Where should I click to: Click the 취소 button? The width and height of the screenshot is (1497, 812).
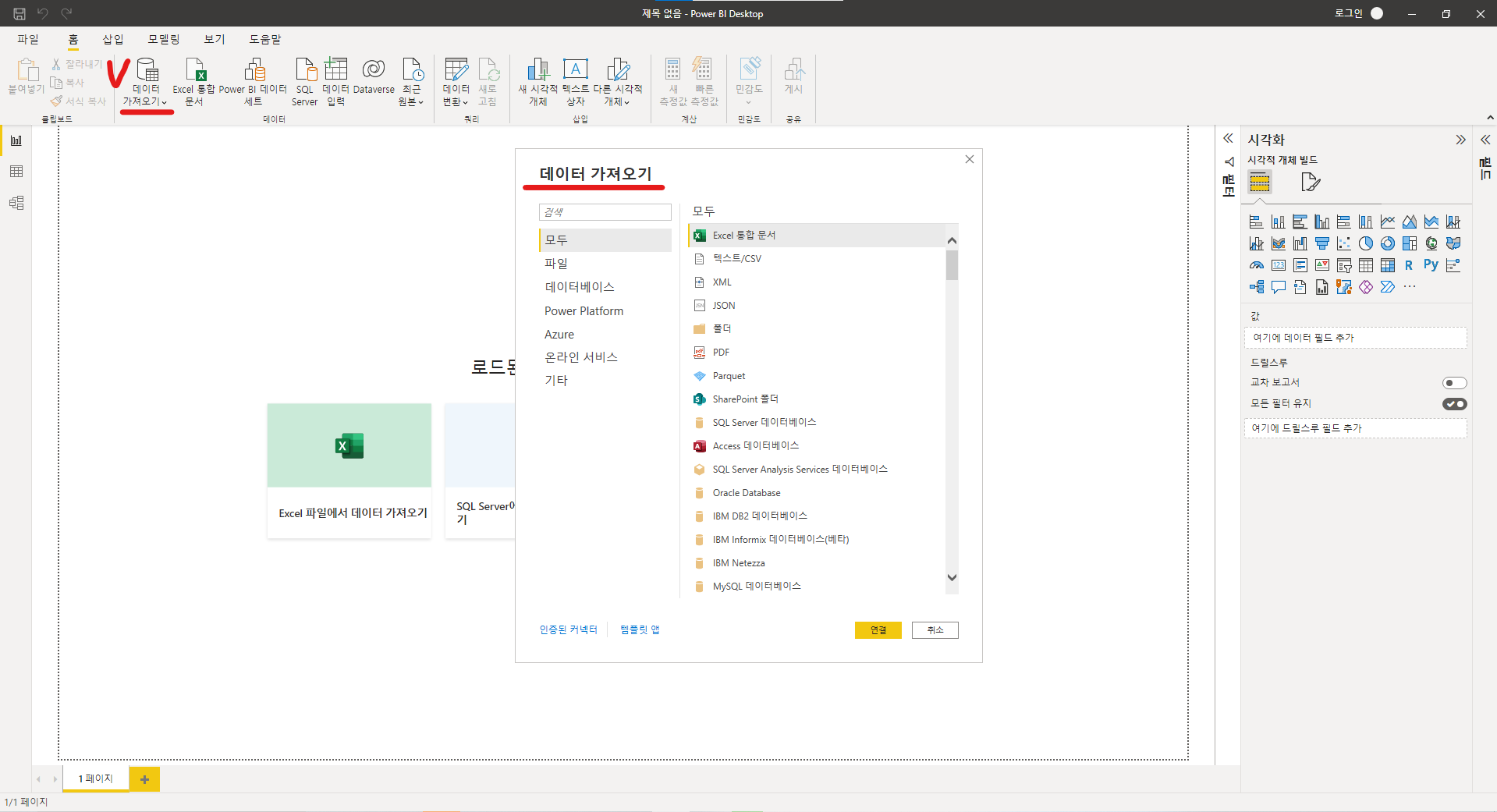(935, 630)
